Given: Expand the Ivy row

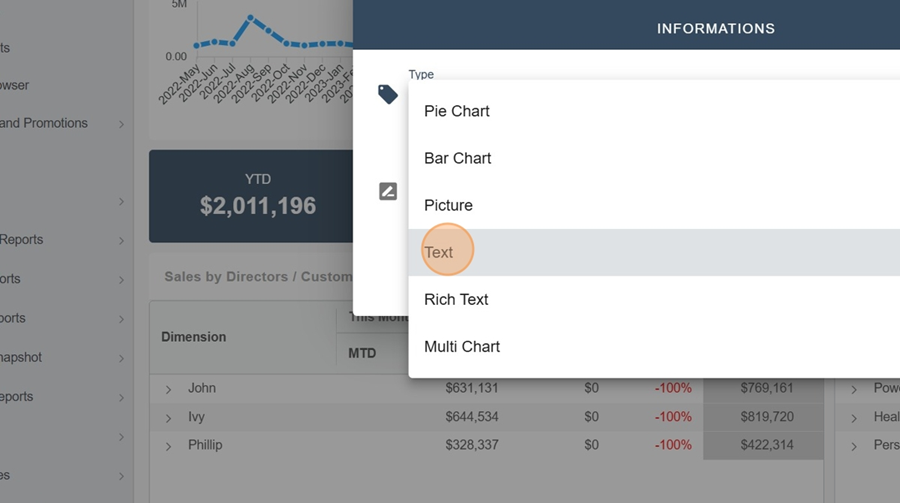Looking at the screenshot, I should [168, 417].
